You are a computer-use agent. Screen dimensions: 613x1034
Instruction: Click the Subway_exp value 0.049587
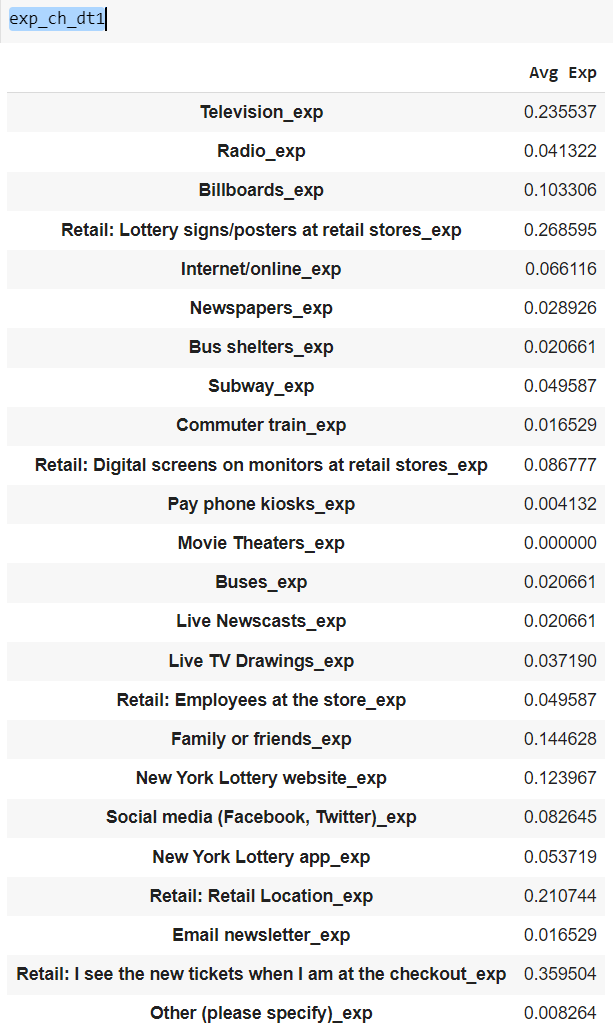tap(560, 386)
